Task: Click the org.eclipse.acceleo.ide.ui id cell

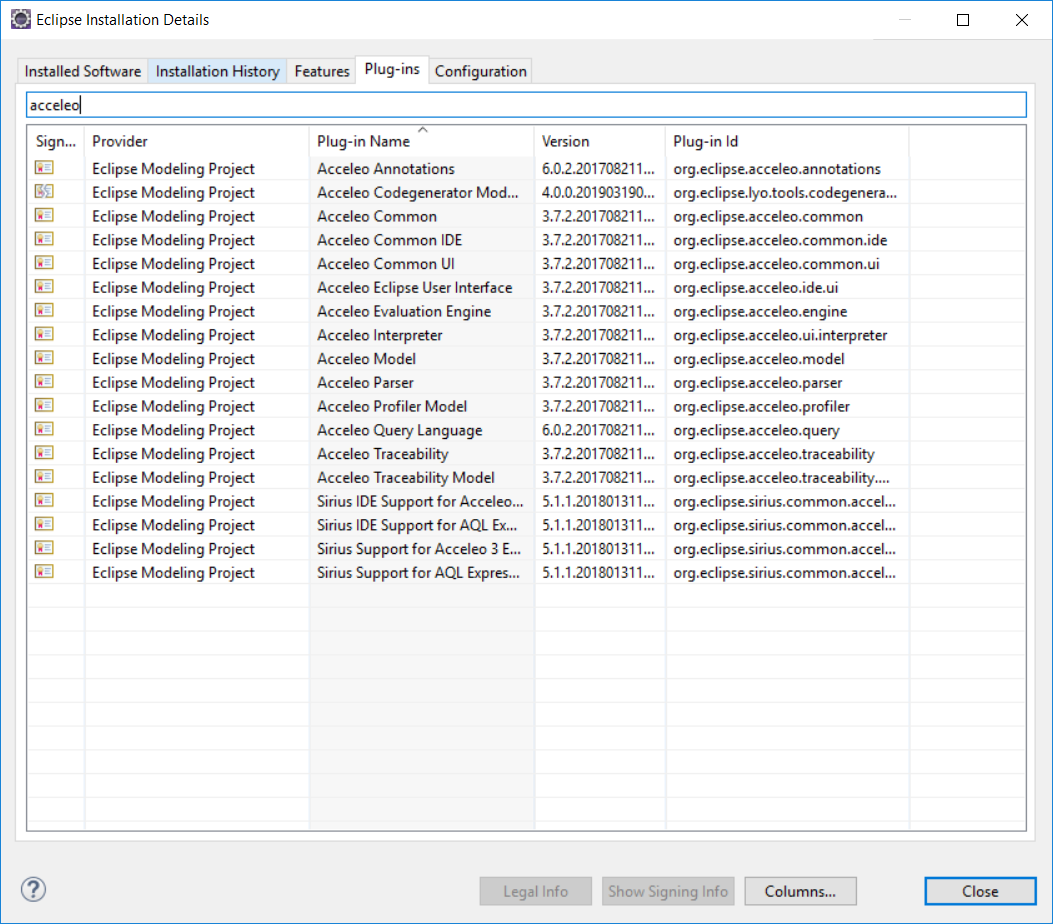Action: 756,287
